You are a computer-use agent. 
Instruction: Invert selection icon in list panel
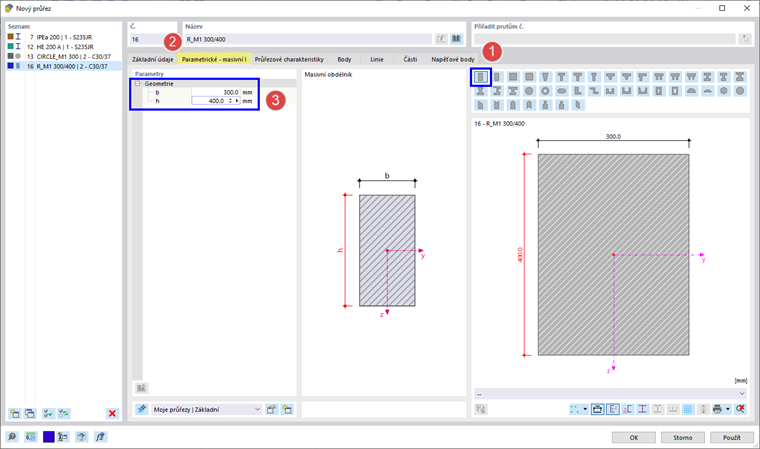point(63,413)
